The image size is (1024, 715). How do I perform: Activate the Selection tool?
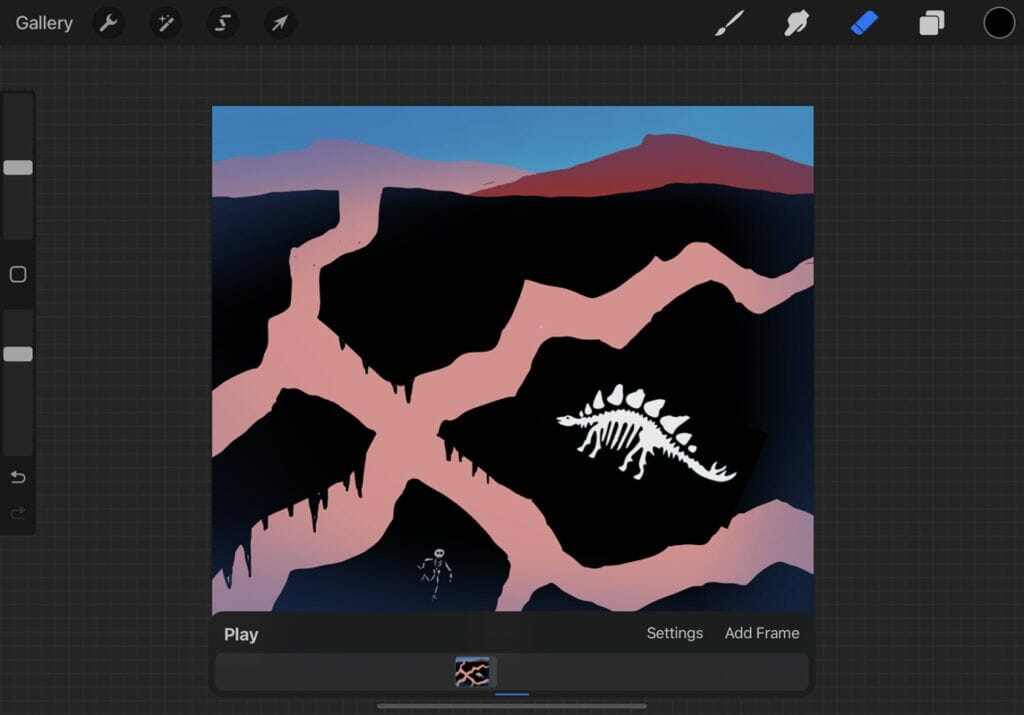pyautogui.click(x=223, y=23)
